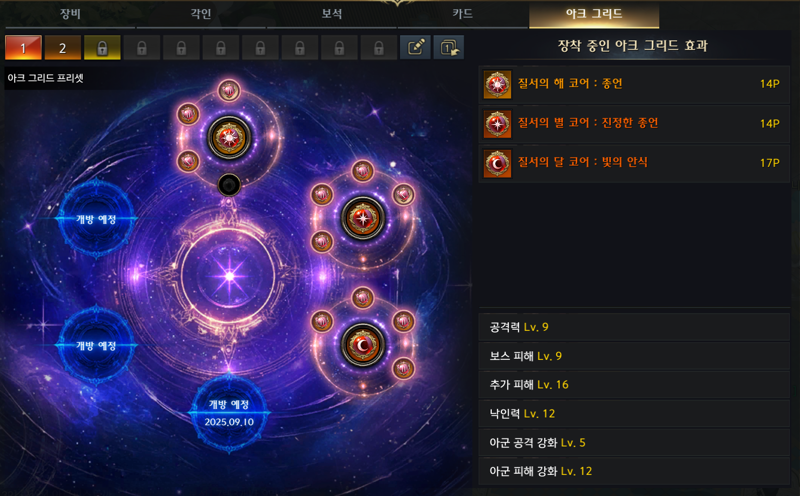Click the empty black gem slot below the sun core
This screenshot has height=496, width=800.
click(x=229, y=185)
